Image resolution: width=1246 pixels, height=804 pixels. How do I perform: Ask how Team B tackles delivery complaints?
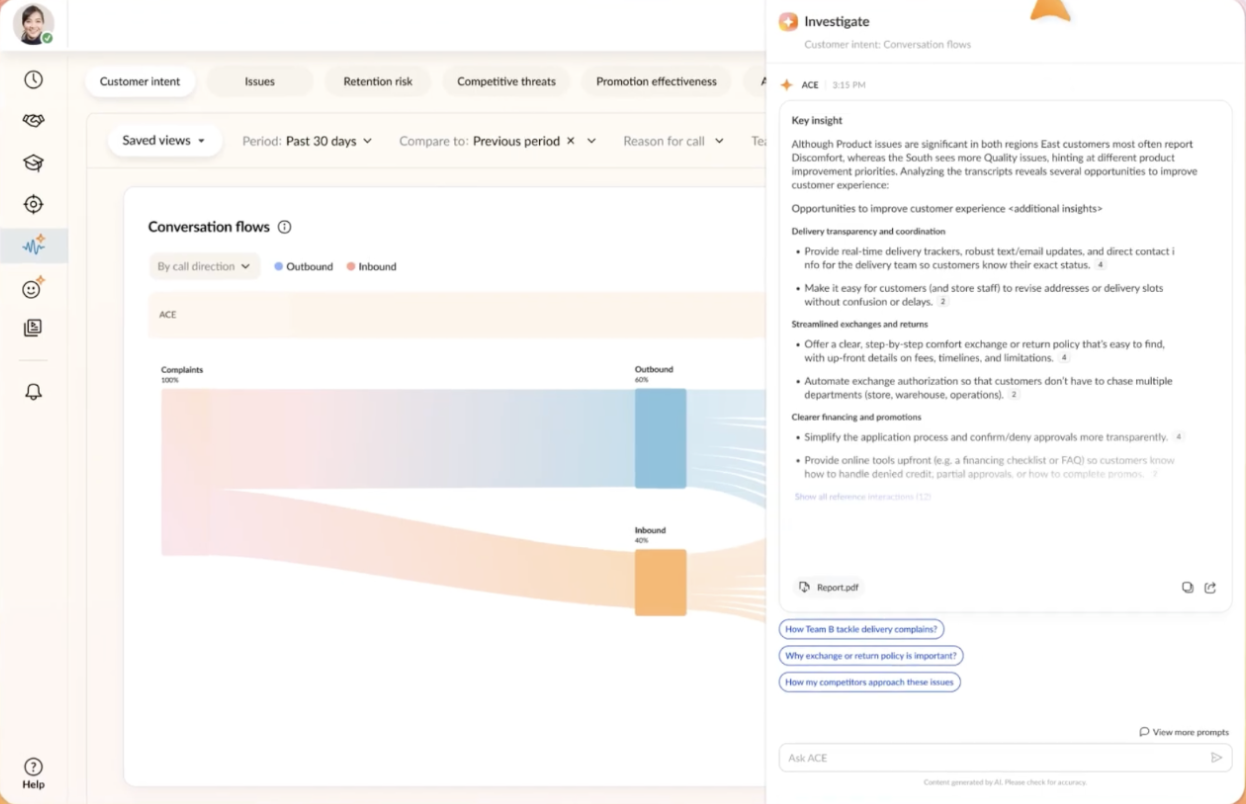861,629
